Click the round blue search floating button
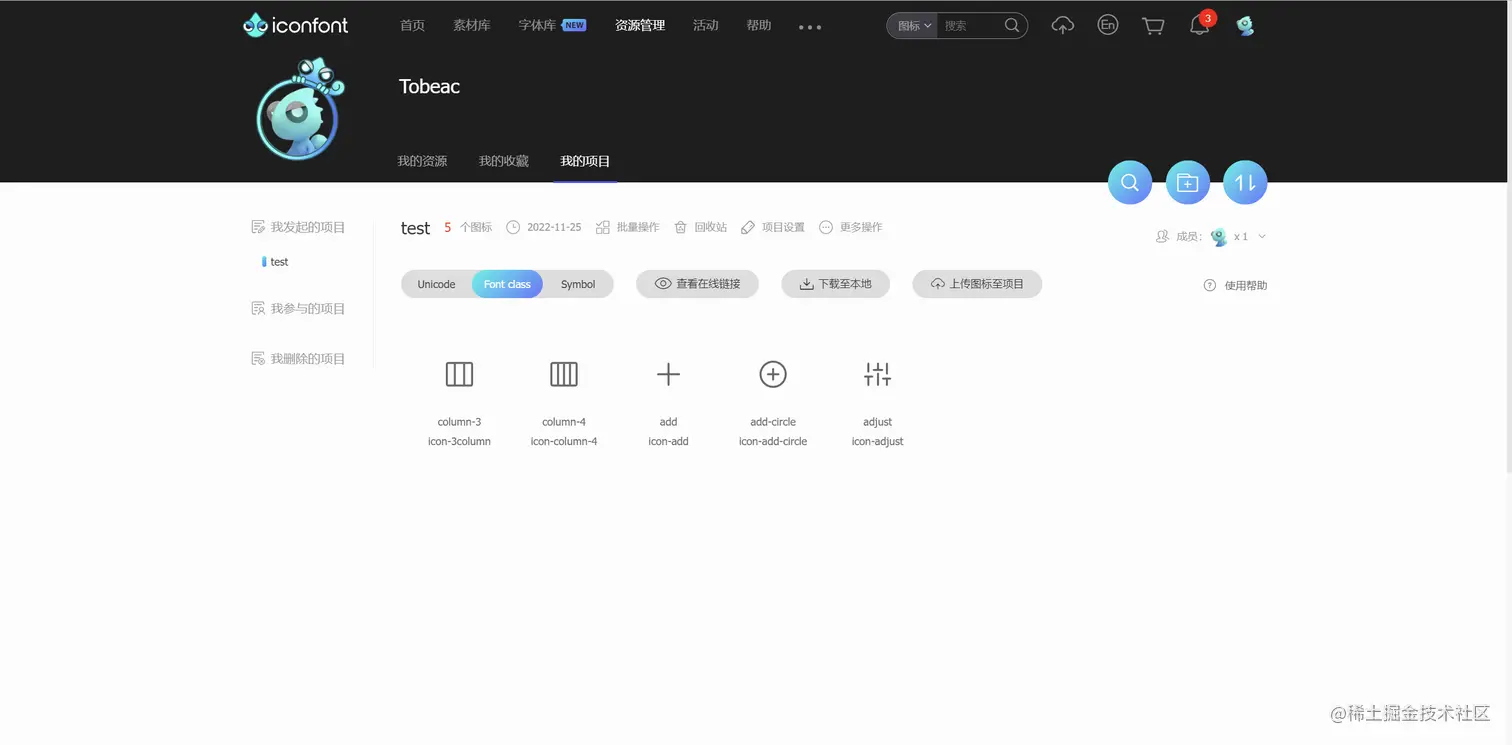This screenshot has height=745, width=1512. [1130, 182]
